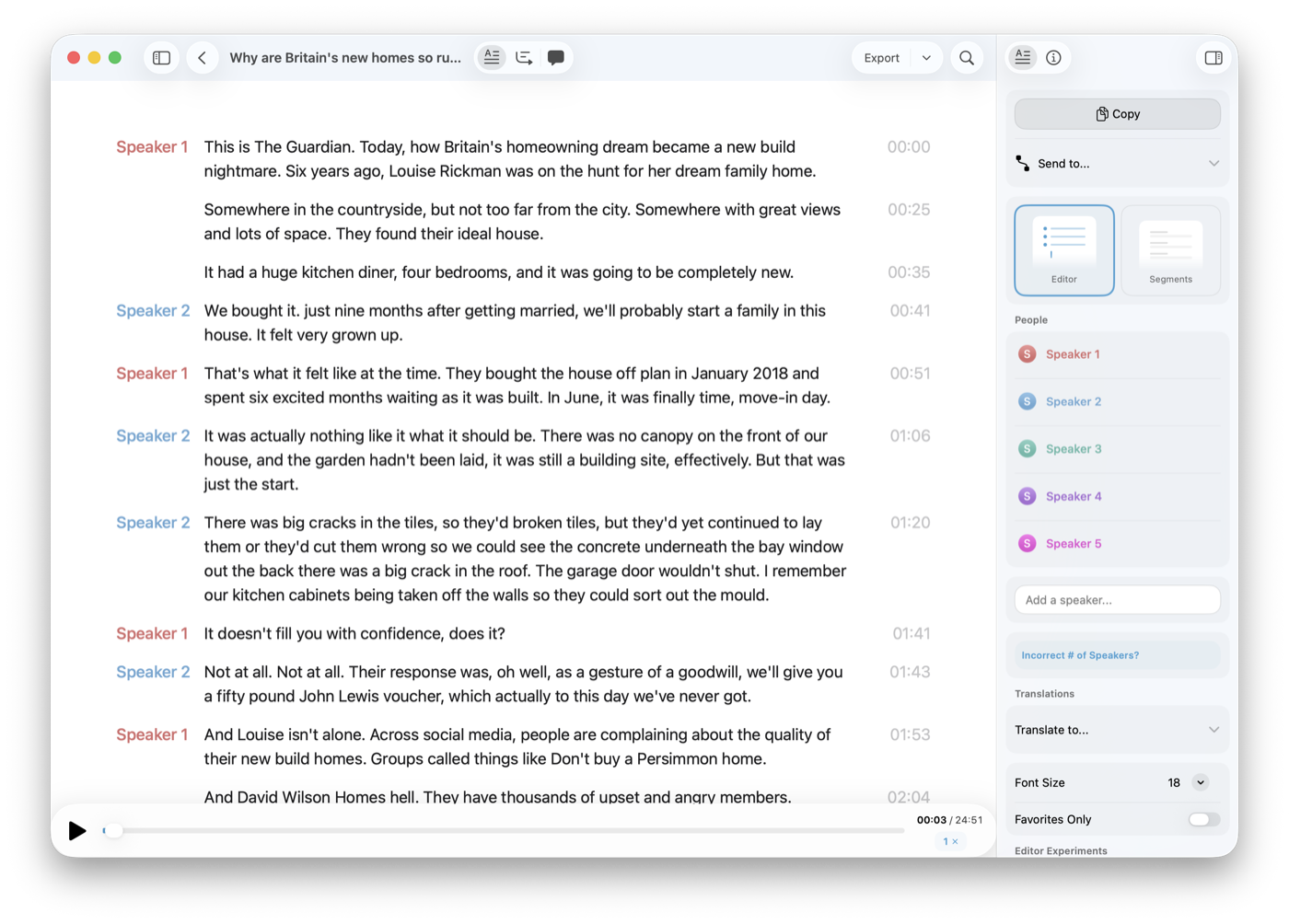Click Speaker 1 label at 00:00

(x=152, y=147)
